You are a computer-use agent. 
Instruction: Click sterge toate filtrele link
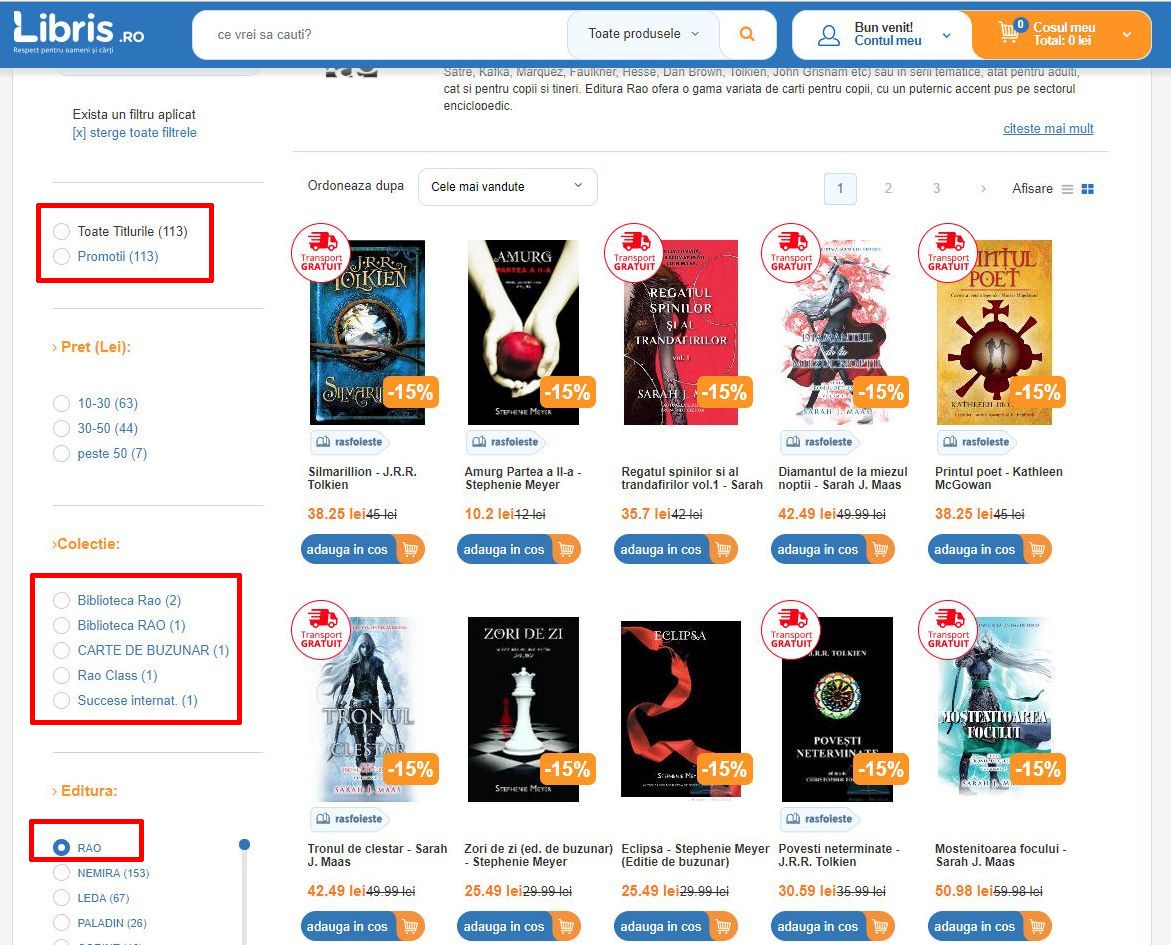pyautogui.click(x=134, y=133)
